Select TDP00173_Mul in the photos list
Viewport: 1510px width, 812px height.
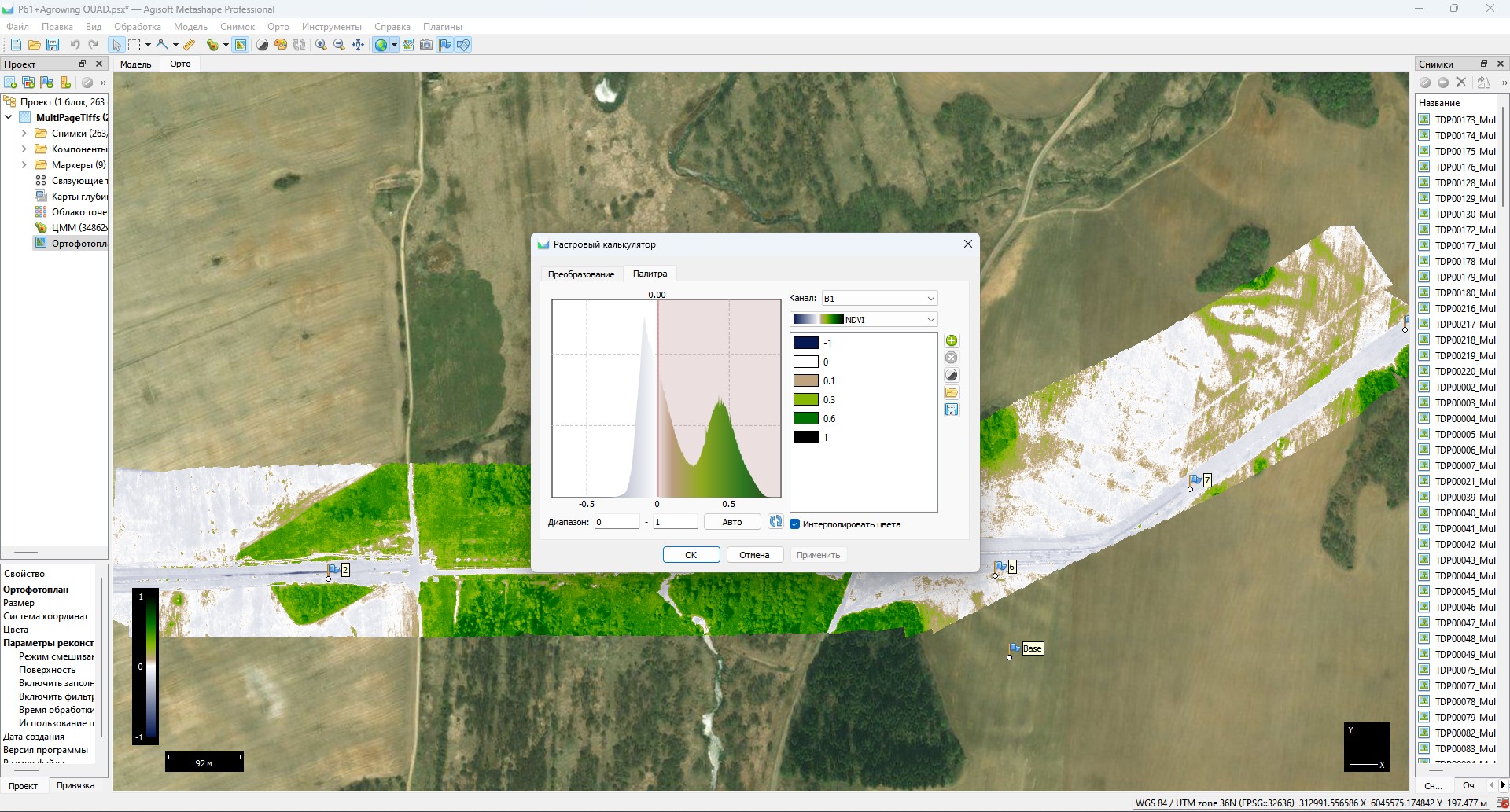click(x=1457, y=119)
